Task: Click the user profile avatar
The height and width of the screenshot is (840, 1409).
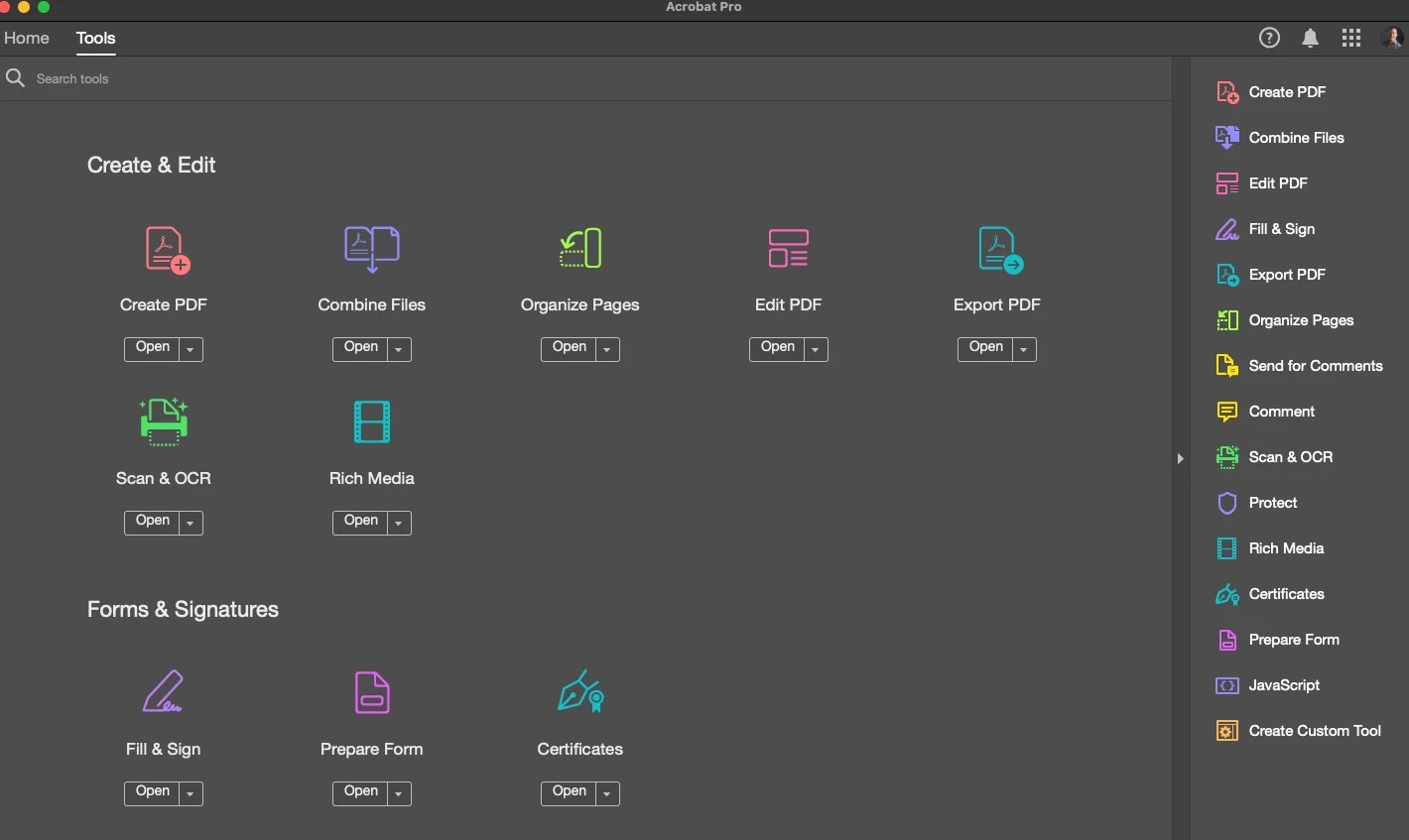Action: [1391, 38]
